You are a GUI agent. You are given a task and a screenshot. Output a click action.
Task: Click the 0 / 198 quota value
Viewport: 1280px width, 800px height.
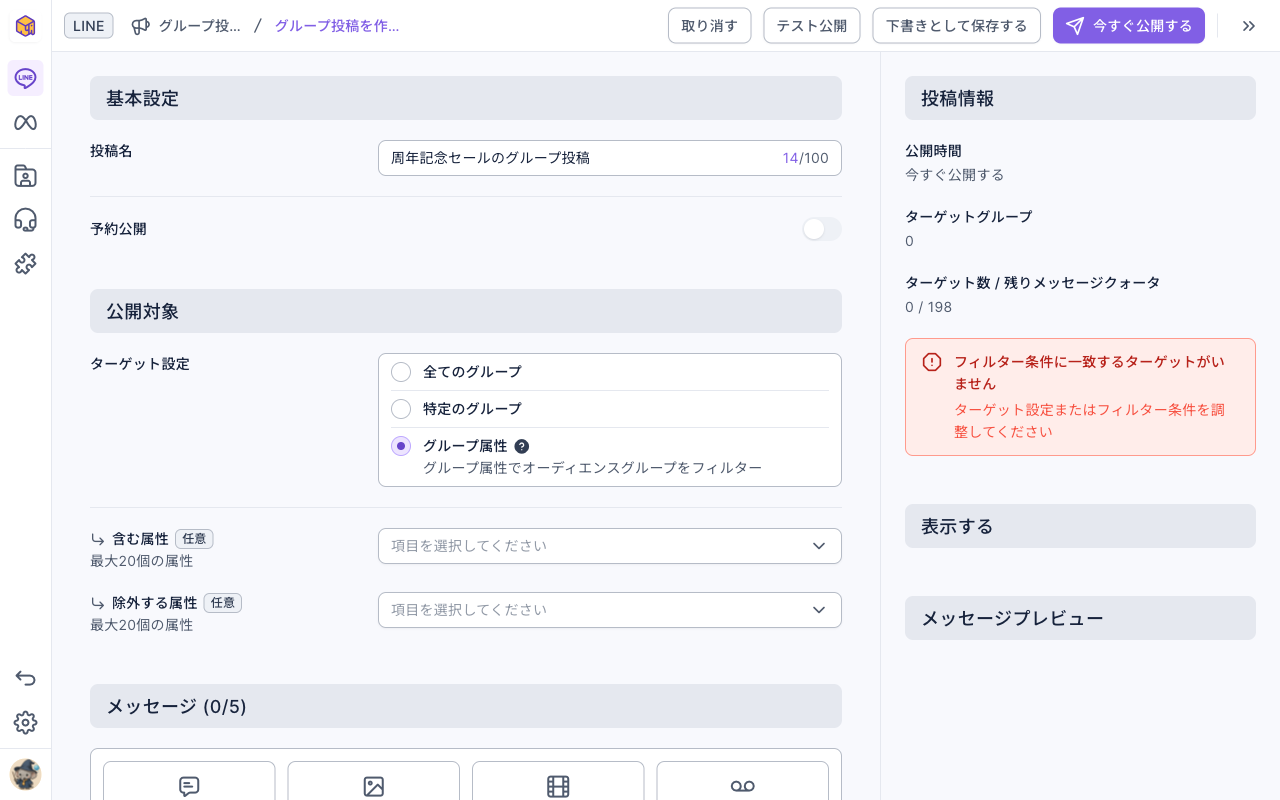tap(928, 307)
